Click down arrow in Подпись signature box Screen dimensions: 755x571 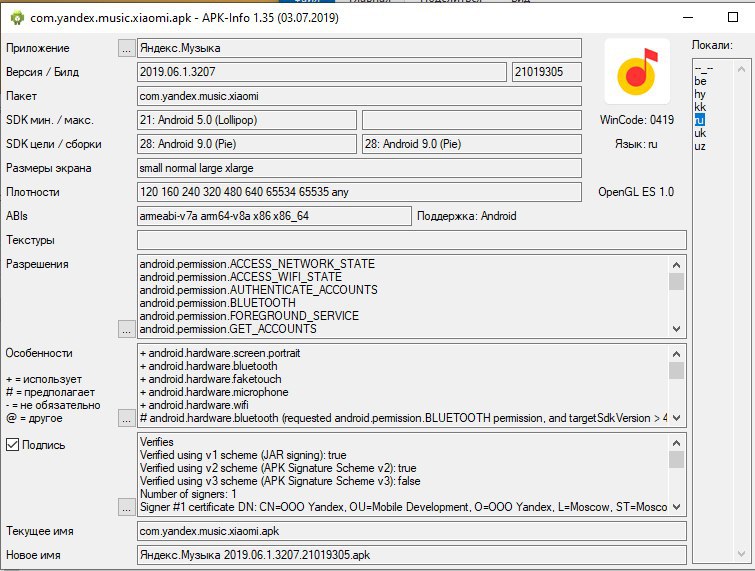pyautogui.click(x=677, y=507)
